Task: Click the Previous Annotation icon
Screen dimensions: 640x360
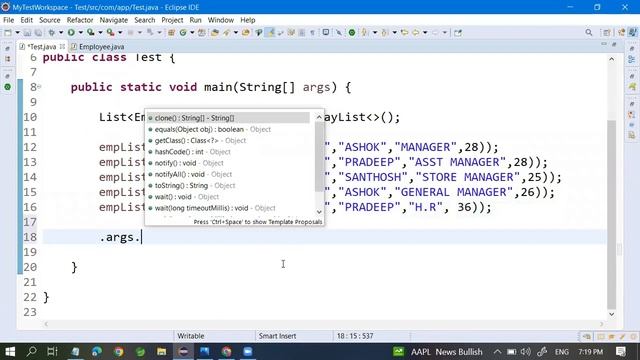Action: point(384,33)
